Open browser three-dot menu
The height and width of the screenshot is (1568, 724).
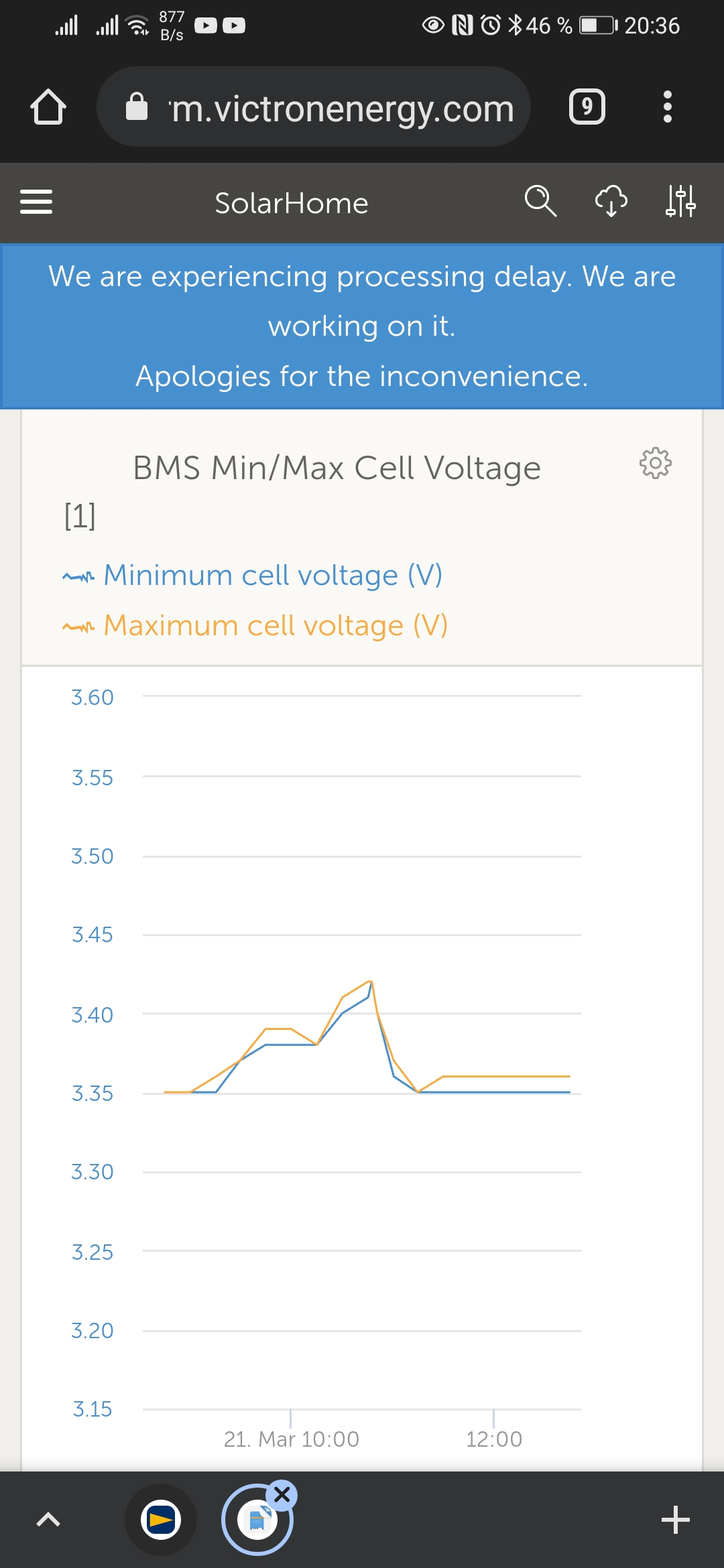click(x=667, y=107)
